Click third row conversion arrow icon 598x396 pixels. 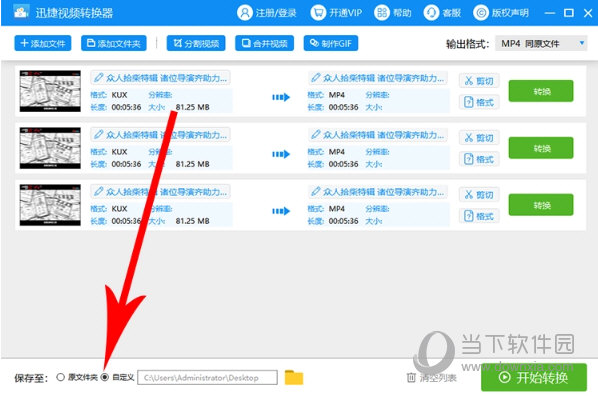click(x=281, y=211)
